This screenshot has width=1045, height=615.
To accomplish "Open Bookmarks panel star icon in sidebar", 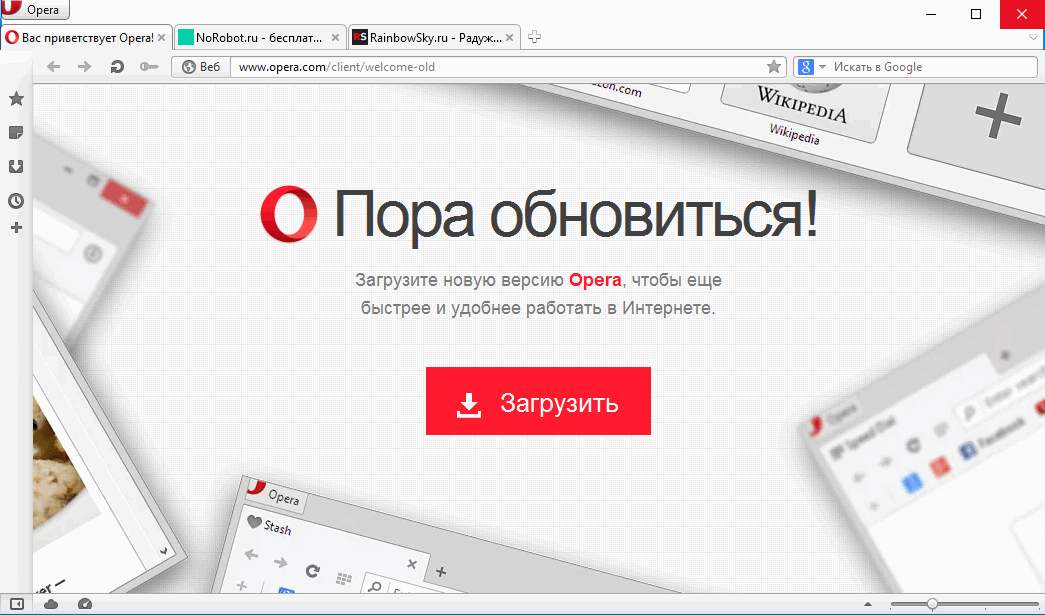I will pyautogui.click(x=16, y=99).
